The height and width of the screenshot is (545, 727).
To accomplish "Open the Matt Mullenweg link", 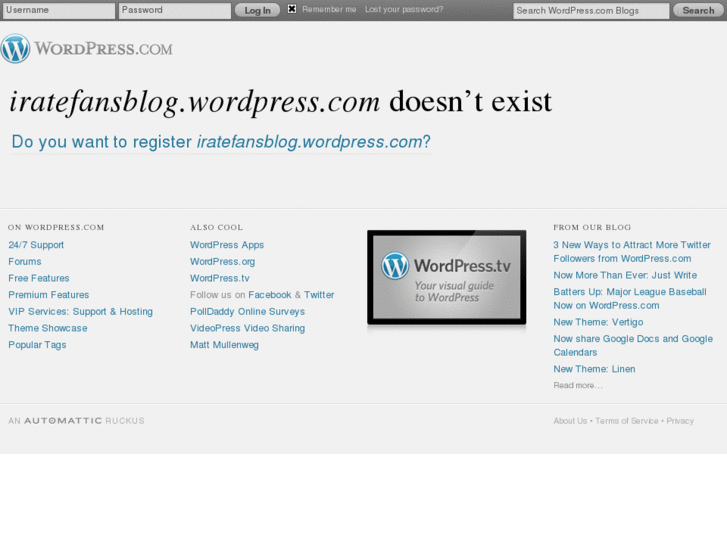I will 224,345.
